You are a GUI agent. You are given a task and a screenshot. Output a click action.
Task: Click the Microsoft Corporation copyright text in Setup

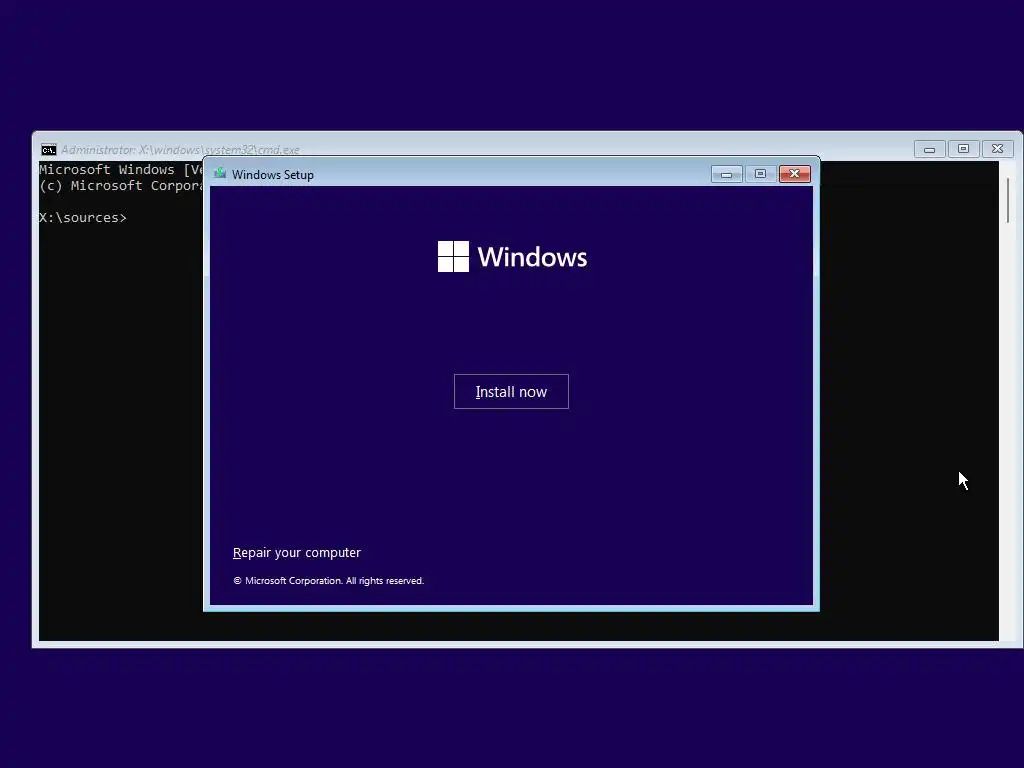pos(328,581)
